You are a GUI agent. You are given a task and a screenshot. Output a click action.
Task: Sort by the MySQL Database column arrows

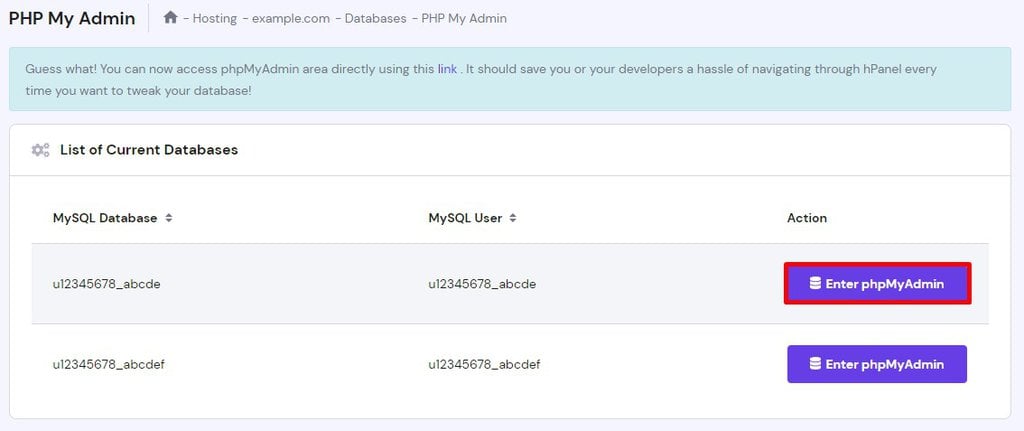(169, 218)
